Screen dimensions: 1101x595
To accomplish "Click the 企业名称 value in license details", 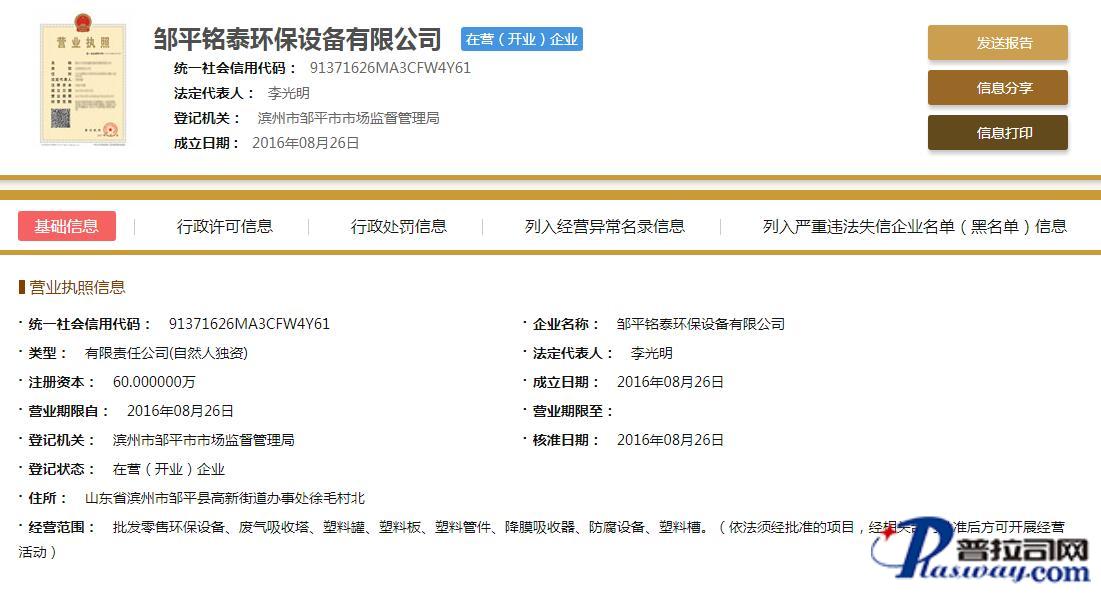I will click(700, 324).
